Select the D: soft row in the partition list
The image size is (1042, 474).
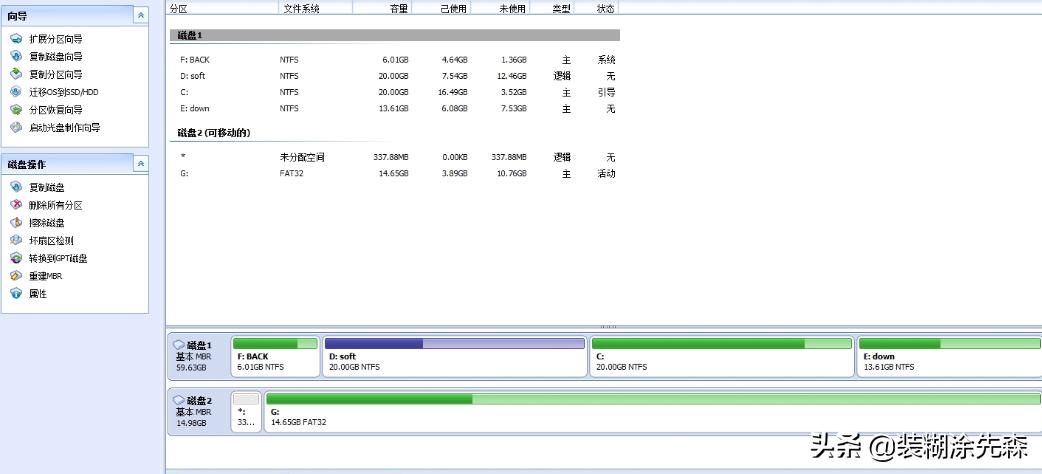point(395,76)
